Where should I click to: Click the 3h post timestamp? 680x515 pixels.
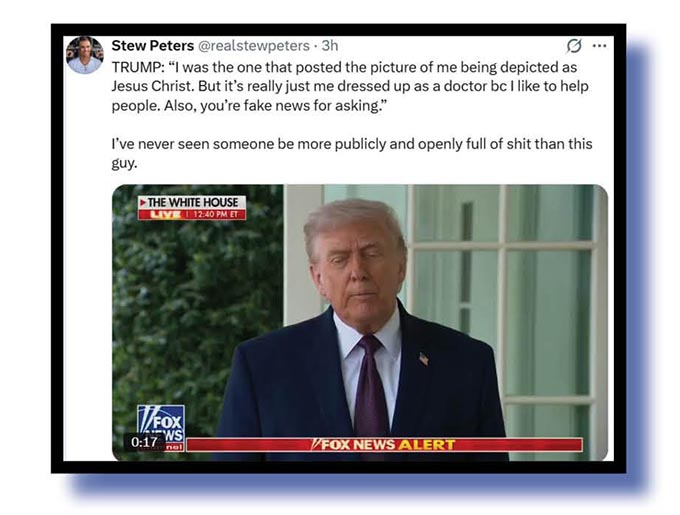point(330,46)
